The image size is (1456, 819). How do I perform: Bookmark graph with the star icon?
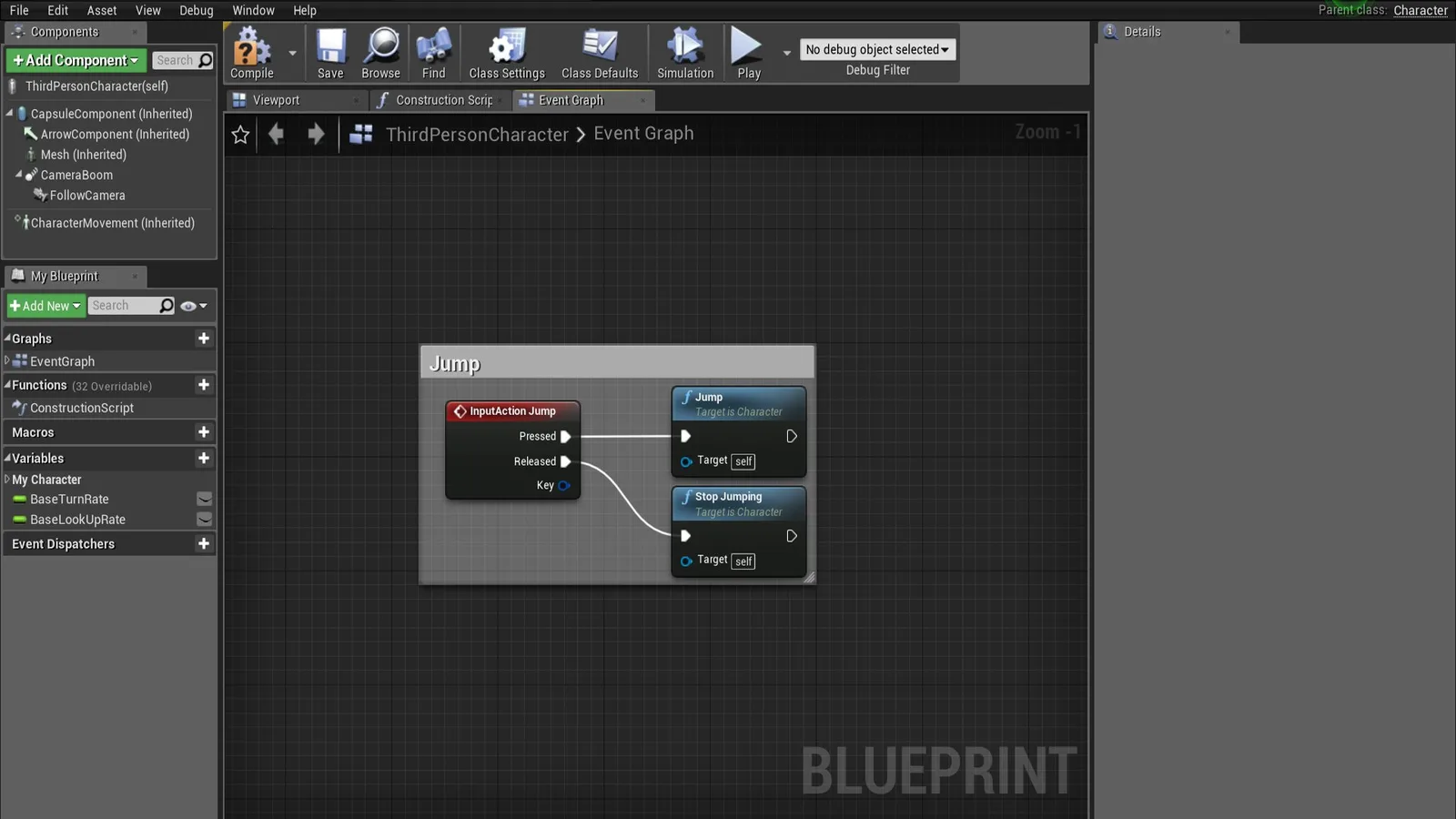(x=240, y=135)
